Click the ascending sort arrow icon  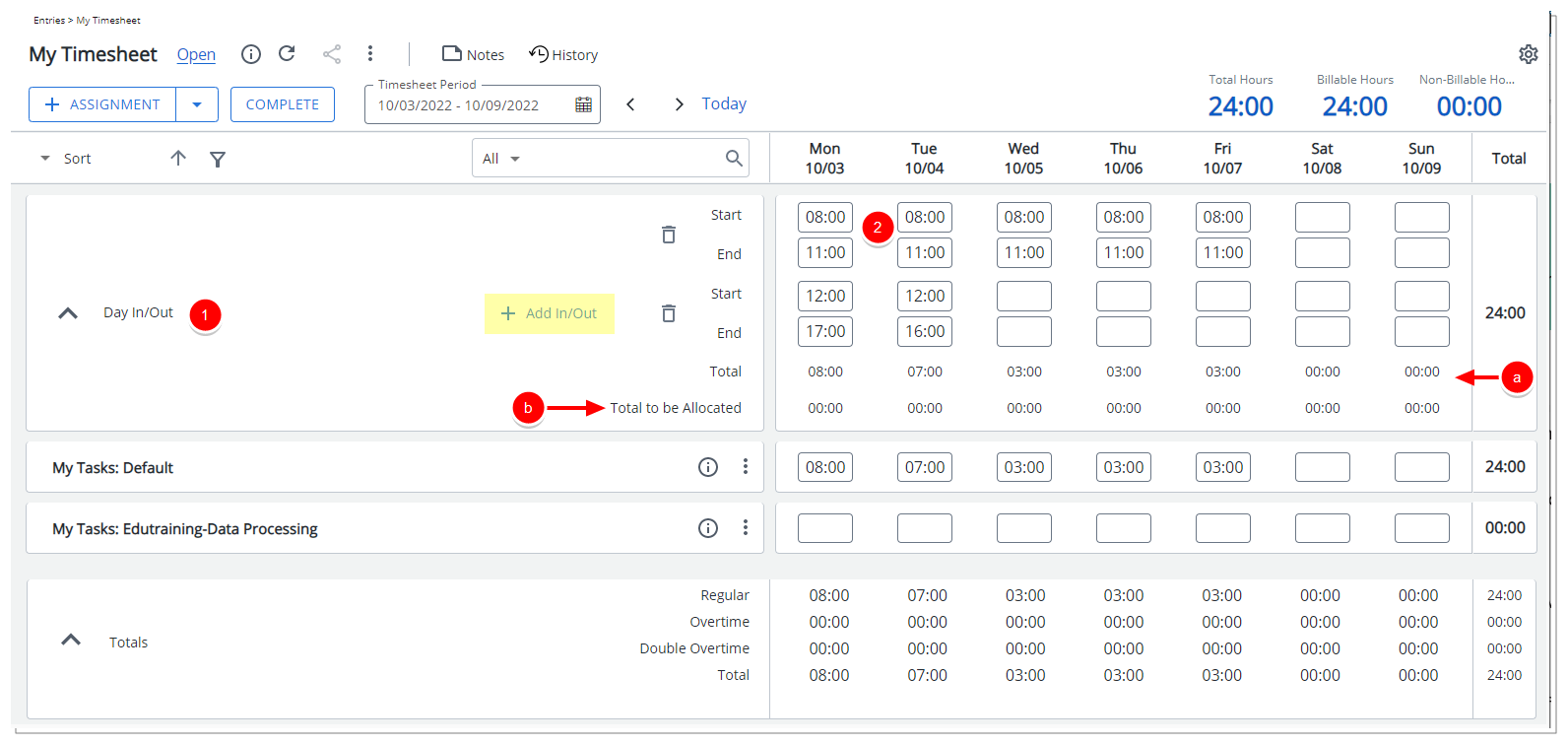pyautogui.click(x=178, y=158)
